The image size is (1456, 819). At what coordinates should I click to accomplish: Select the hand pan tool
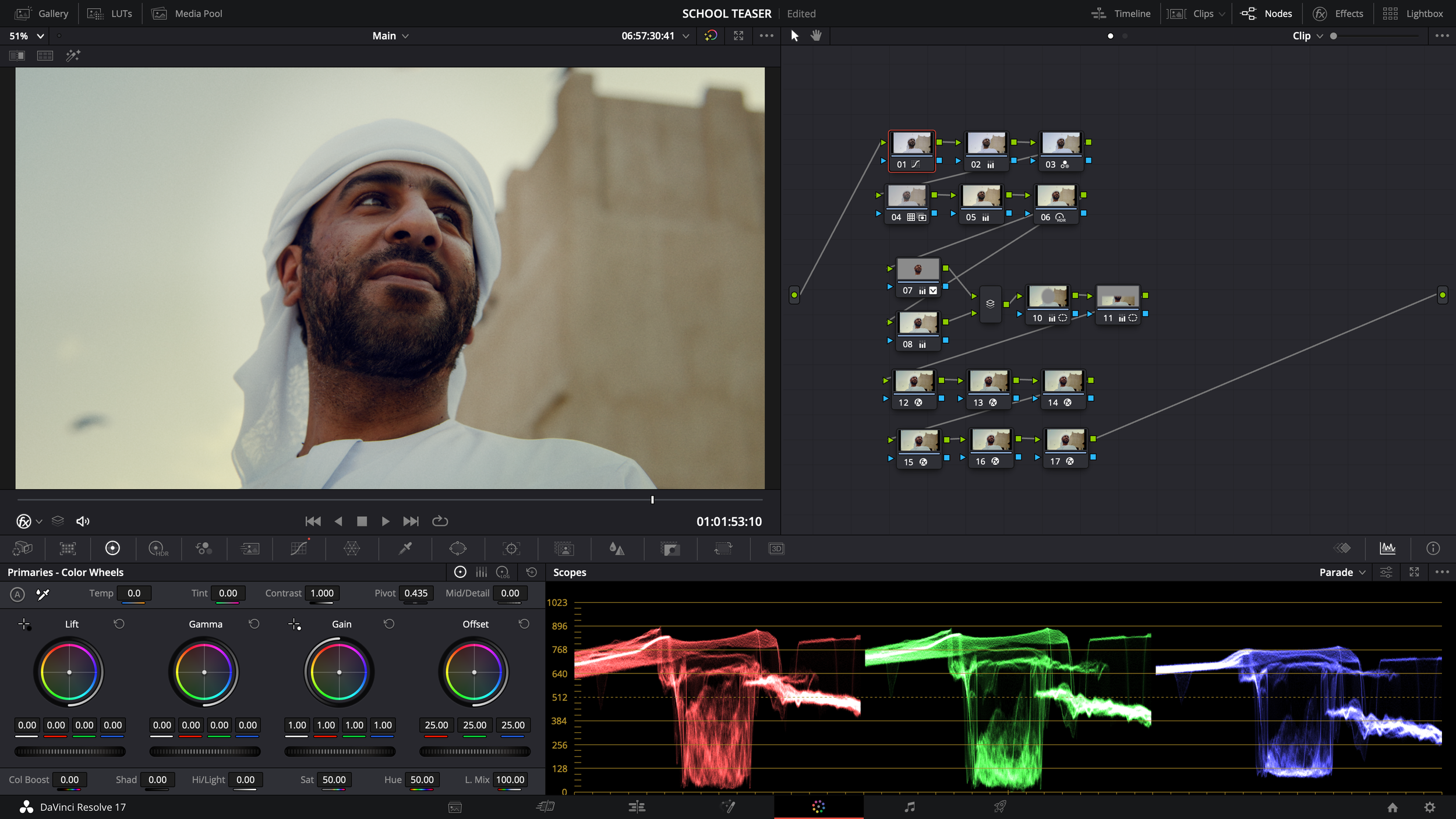tap(816, 36)
